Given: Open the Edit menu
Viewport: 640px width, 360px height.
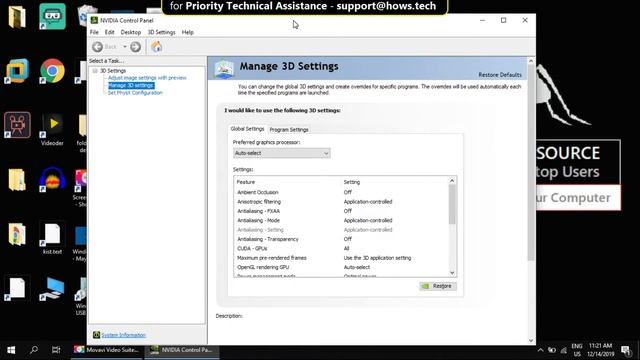Looking at the screenshot, I should [x=109, y=32].
